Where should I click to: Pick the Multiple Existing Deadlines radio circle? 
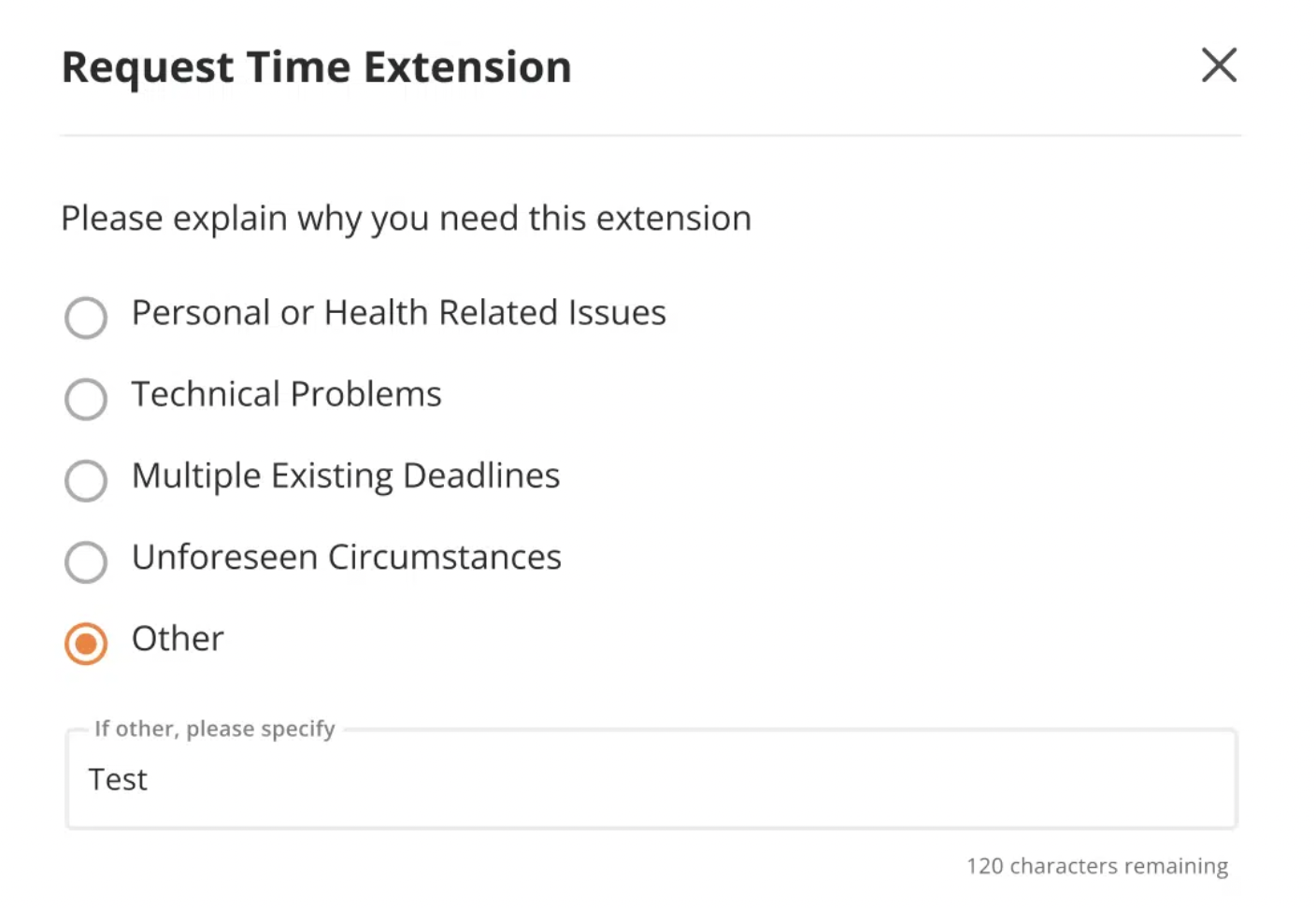[86, 480]
